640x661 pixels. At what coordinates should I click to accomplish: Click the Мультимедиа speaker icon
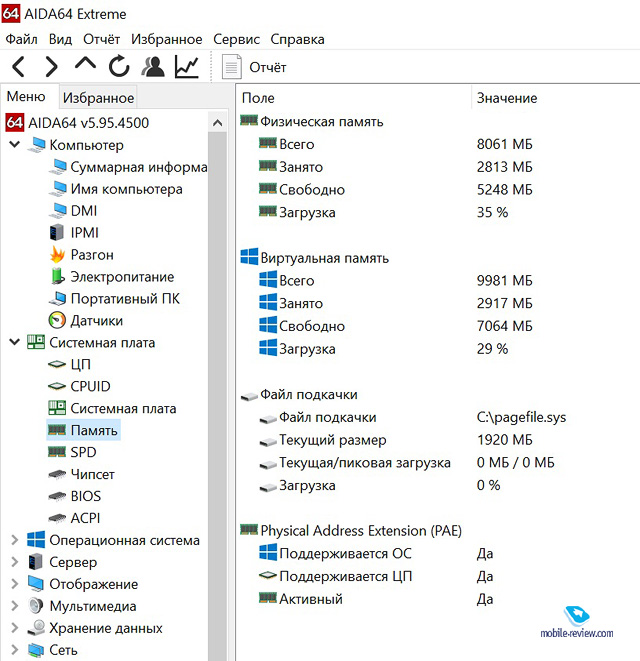pos(36,606)
